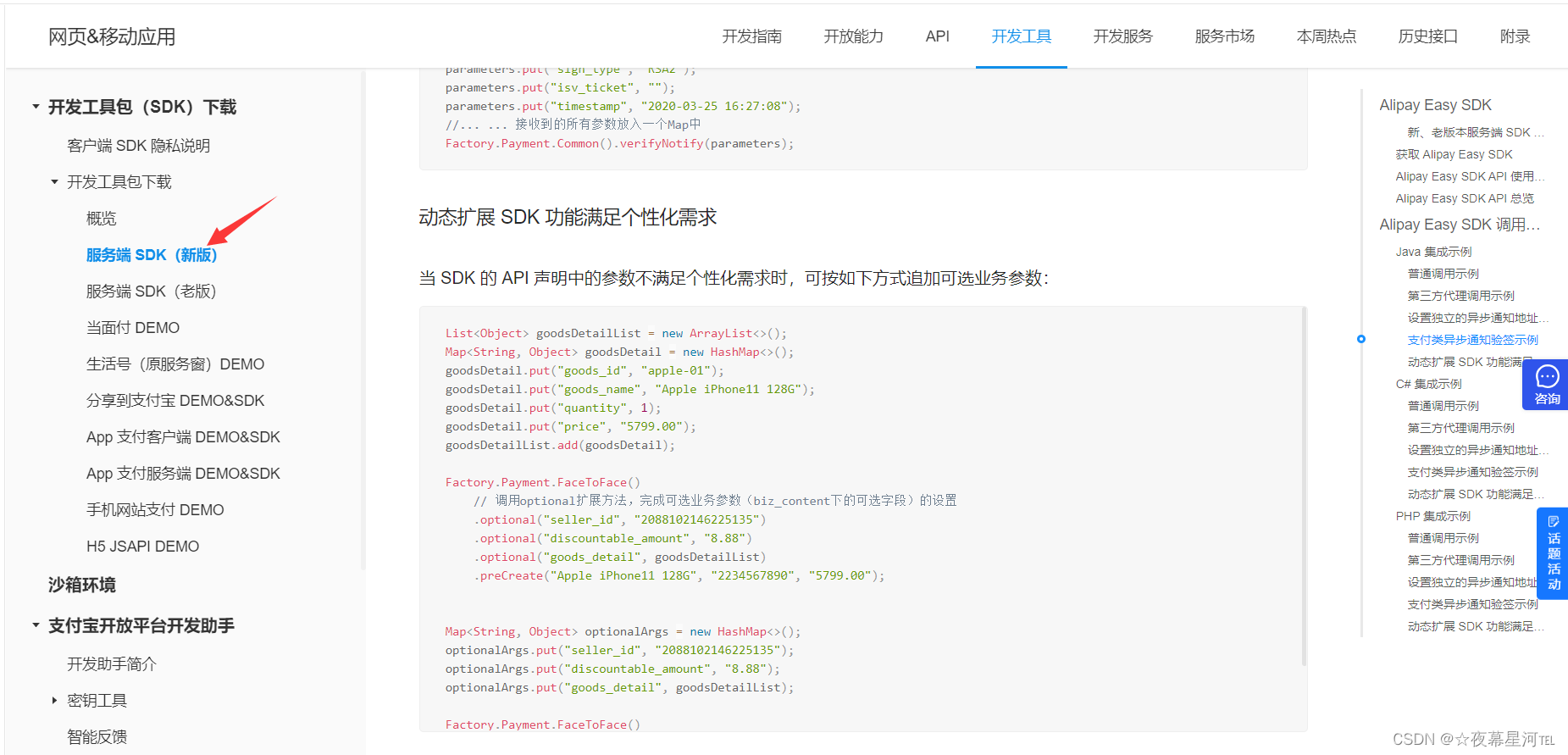Click the code block vertical scrollbar

click(1304, 486)
